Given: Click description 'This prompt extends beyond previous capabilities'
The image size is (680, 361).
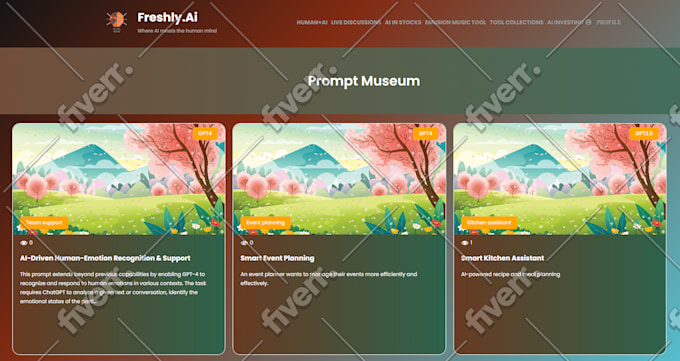Looking at the screenshot, I should pyautogui.click(x=113, y=288).
